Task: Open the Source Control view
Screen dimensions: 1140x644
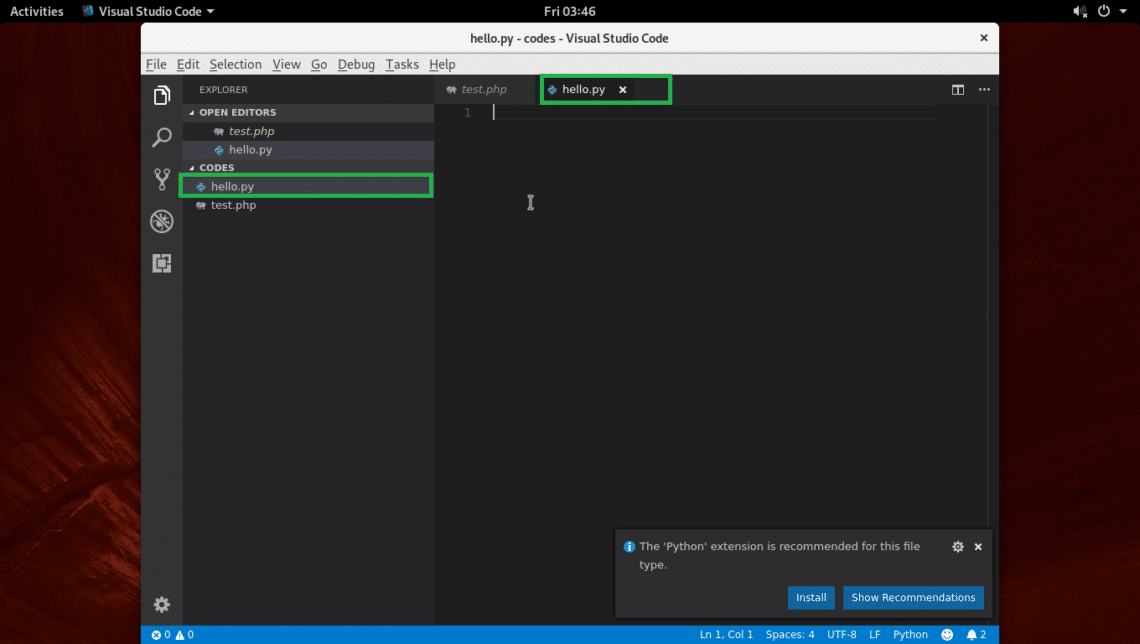Action: tap(162, 180)
